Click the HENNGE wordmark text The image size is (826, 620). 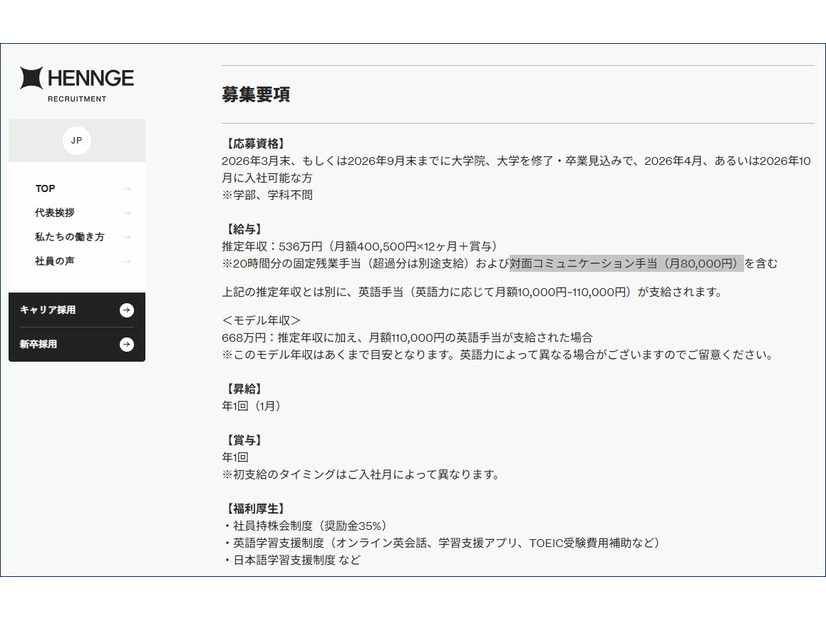click(x=89, y=76)
